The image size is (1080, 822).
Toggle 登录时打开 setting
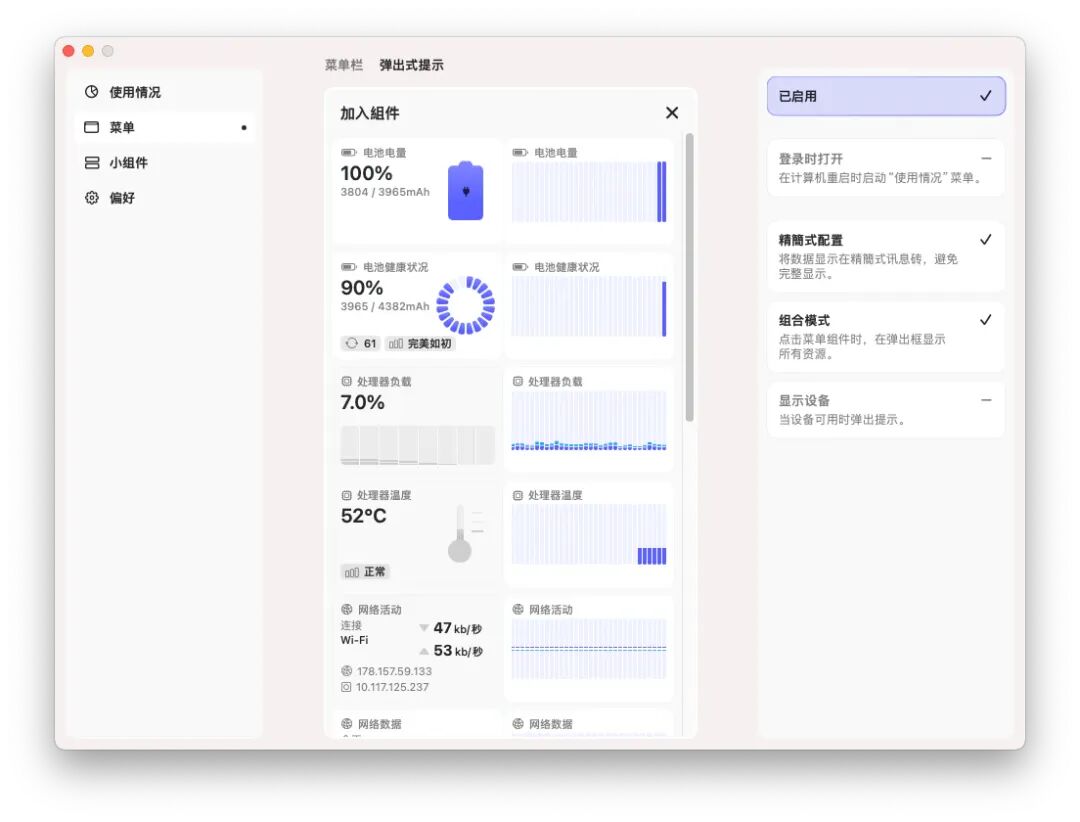point(886,167)
